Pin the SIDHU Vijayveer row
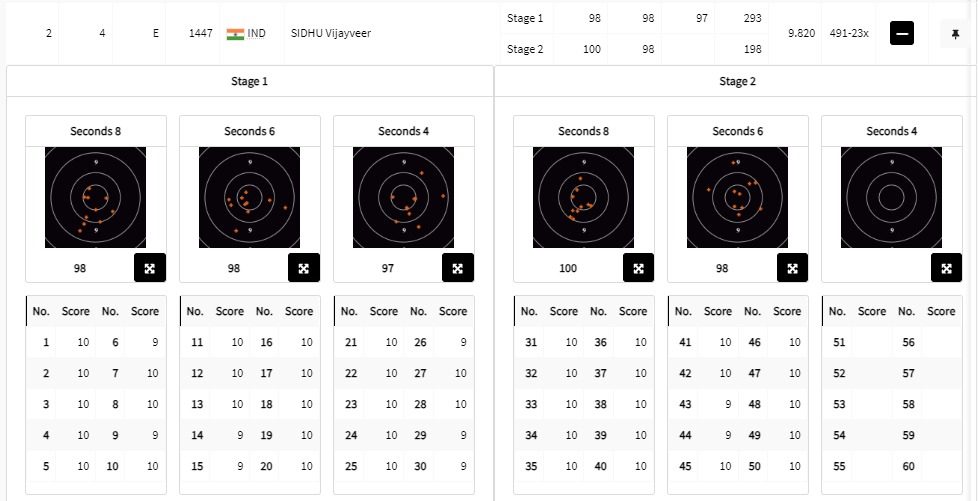This screenshot has width=978, height=501. [955, 34]
